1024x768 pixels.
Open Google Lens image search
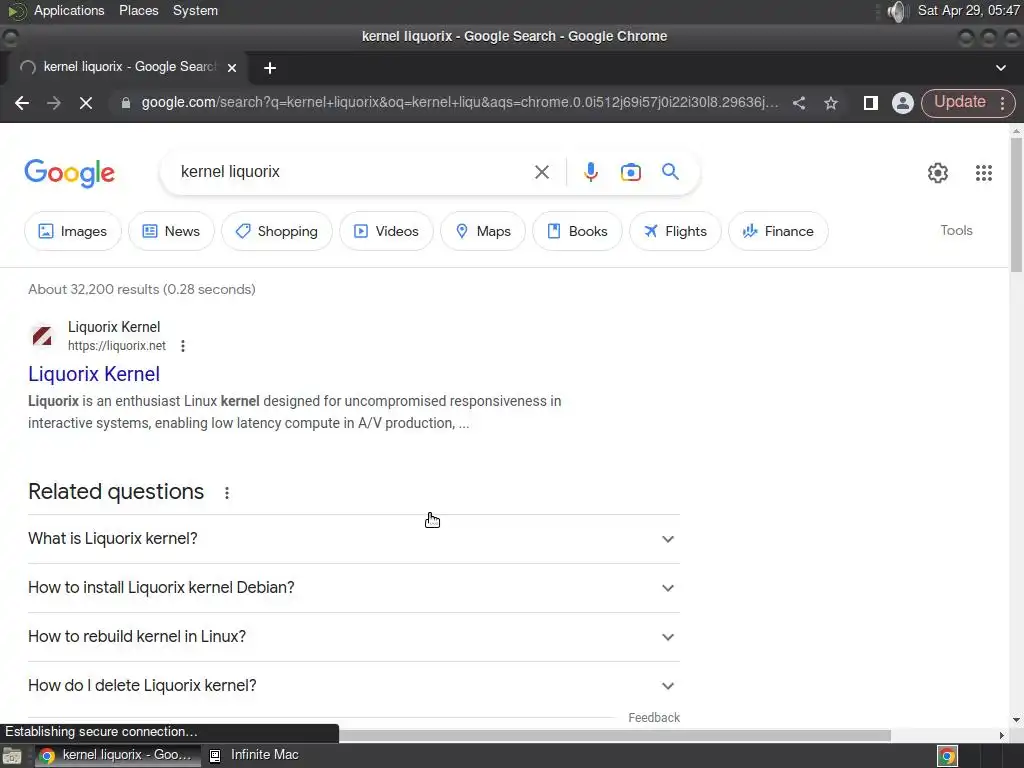point(631,172)
